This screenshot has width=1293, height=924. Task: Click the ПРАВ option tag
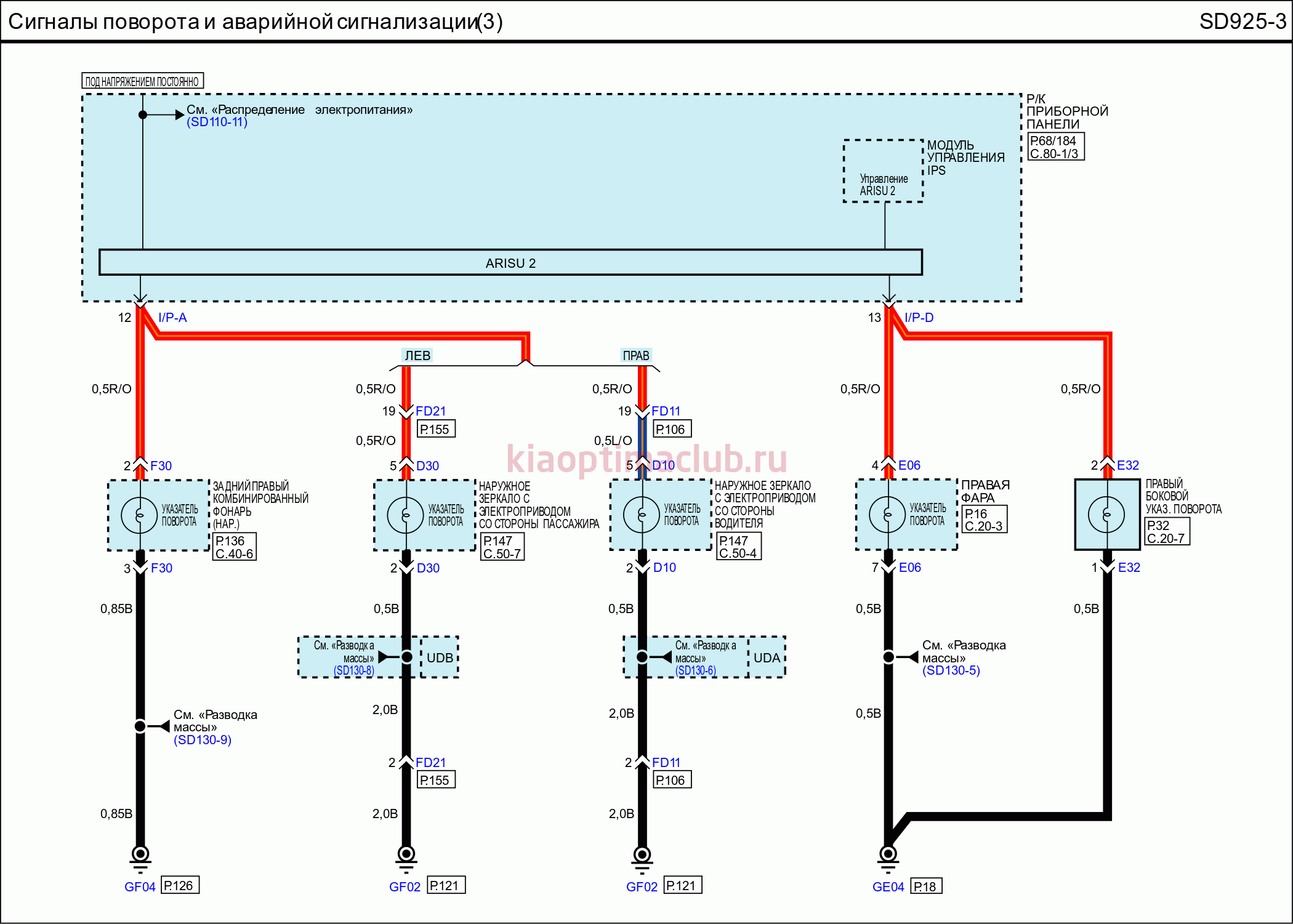pyautogui.click(x=636, y=355)
